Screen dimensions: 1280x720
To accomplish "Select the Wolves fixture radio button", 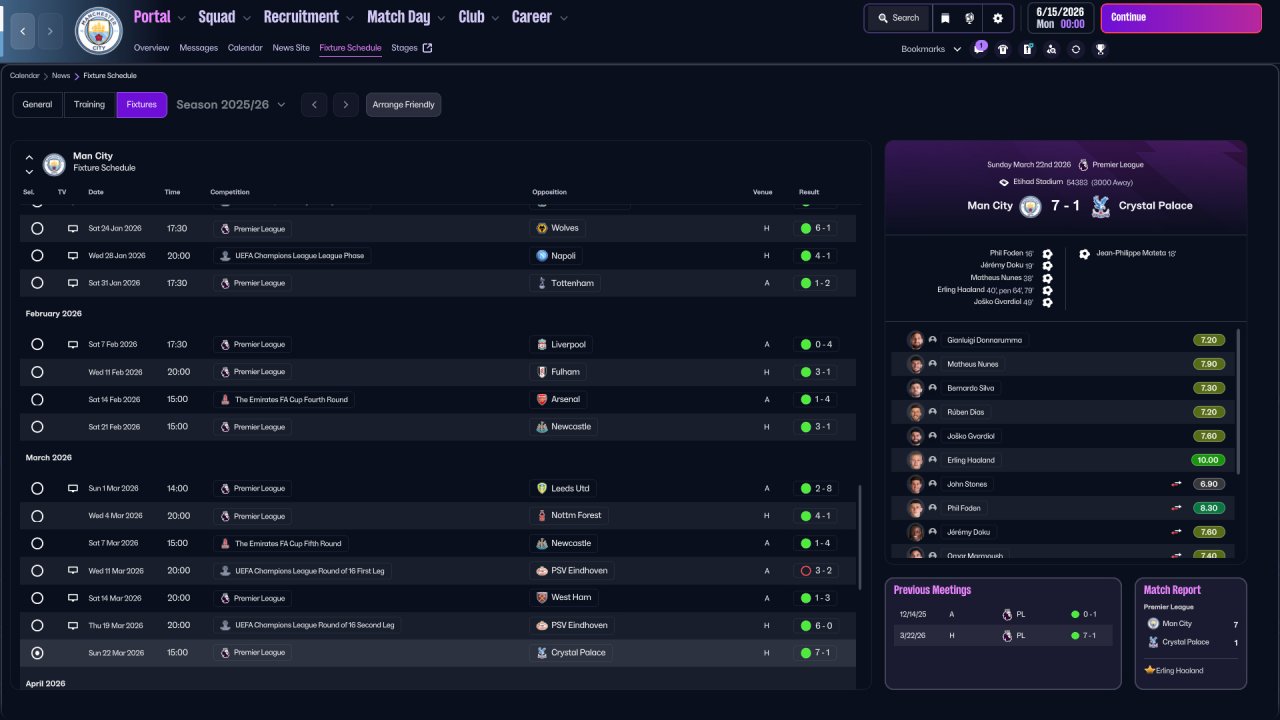I will pyautogui.click(x=37, y=228).
